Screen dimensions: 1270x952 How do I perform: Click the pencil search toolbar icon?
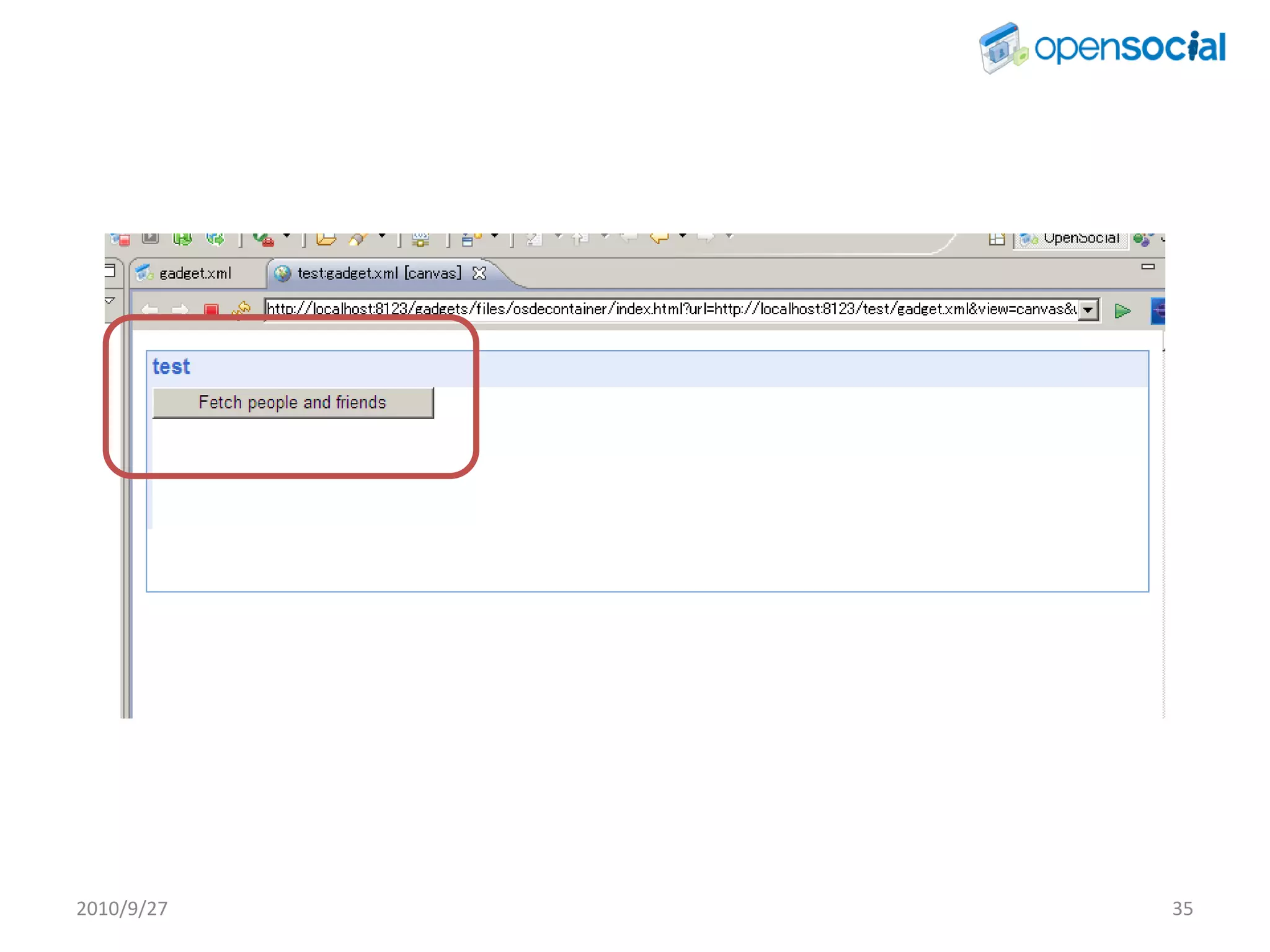click(358, 239)
